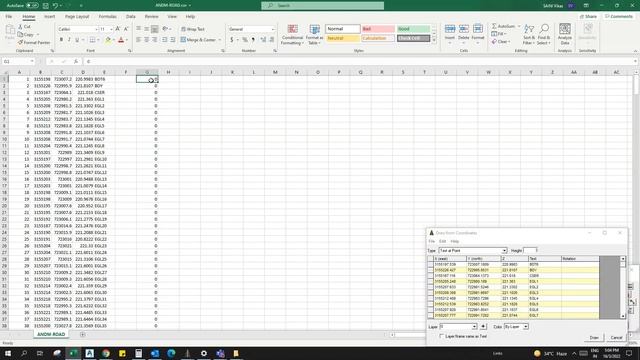Click the Percent Style icon
Image resolution: width=640 pixels, height=360 pixels.
245,40
